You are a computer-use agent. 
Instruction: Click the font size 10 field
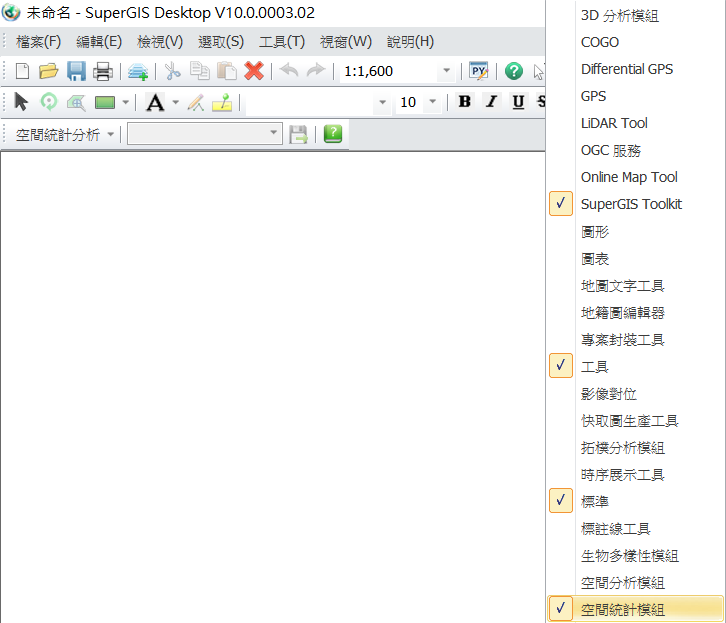[x=410, y=102]
